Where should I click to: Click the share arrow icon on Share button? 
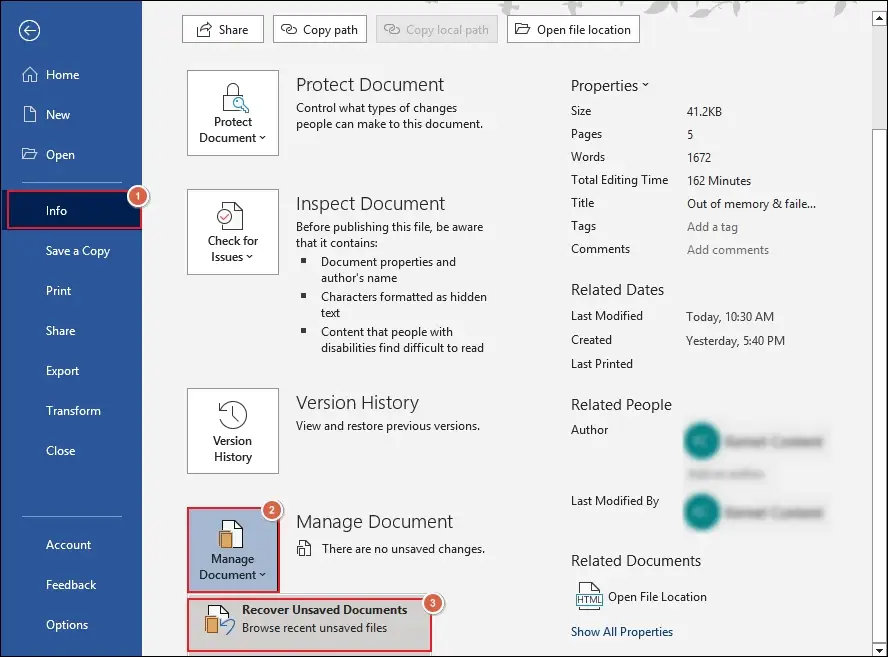[x=204, y=29]
